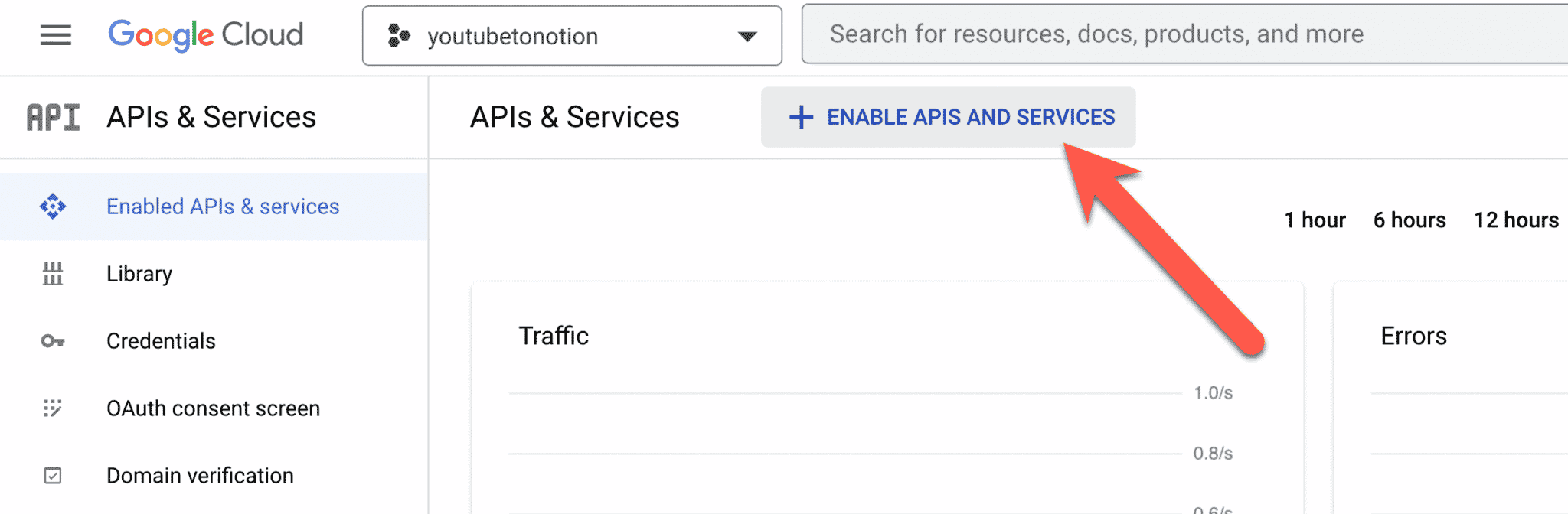Switch traffic view to 1 hour

(x=1315, y=220)
